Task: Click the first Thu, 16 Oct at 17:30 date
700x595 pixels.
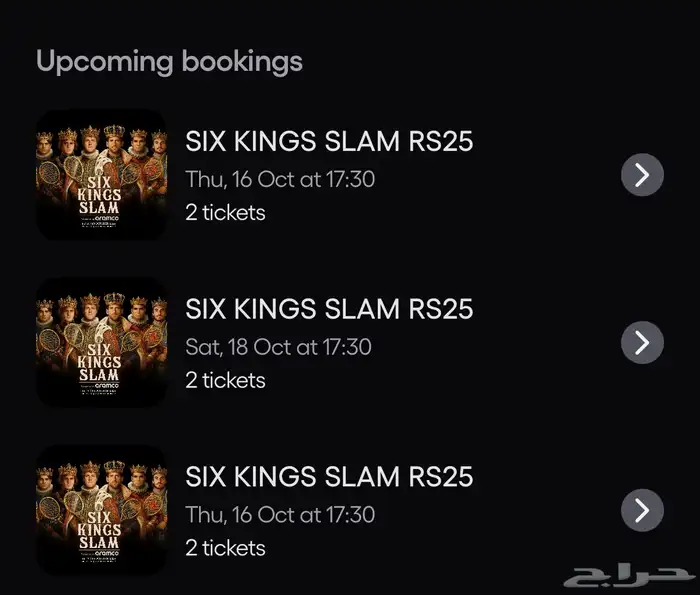Action: pyautogui.click(x=280, y=180)
